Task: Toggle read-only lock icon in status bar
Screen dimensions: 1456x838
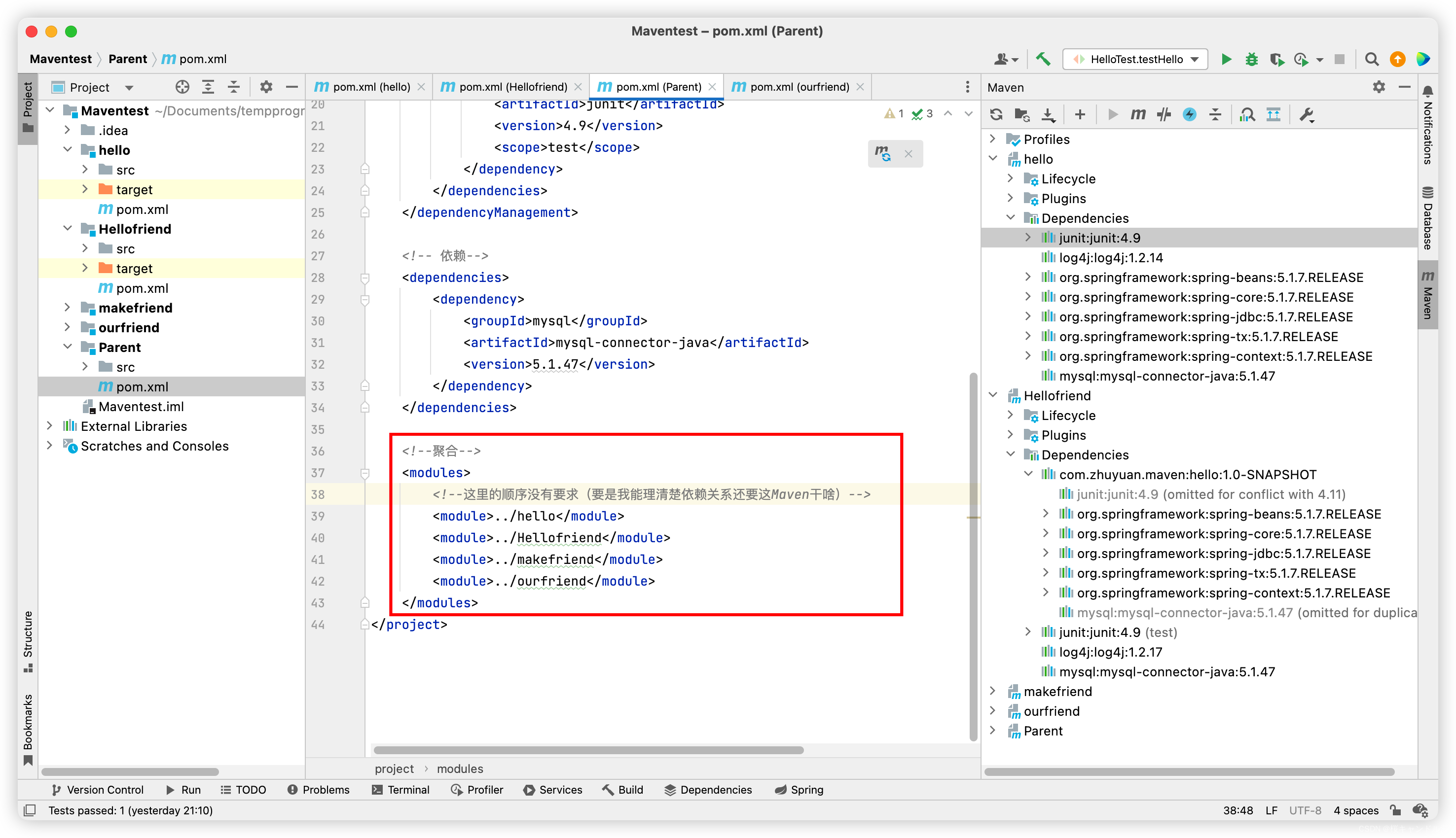Action: coord(1395,810)
